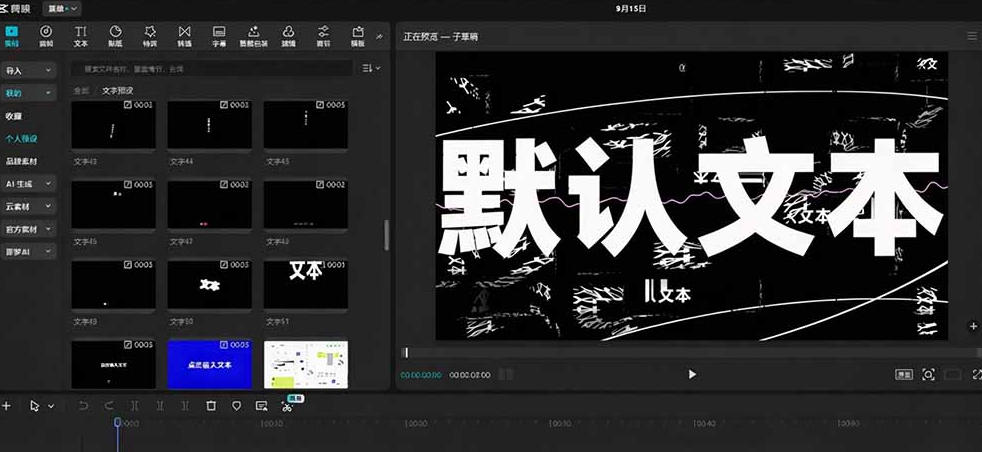The height and width of the screenshot is (452, 982).
Task: Open the 音频 audio tab
Action: tap(46, 36)
